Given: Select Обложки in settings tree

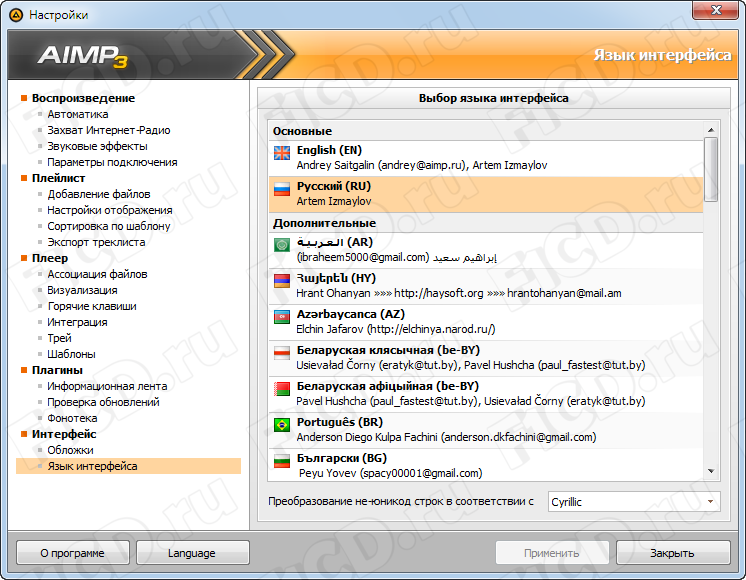Looking at the screenshot, I should (x=70, y=450).
